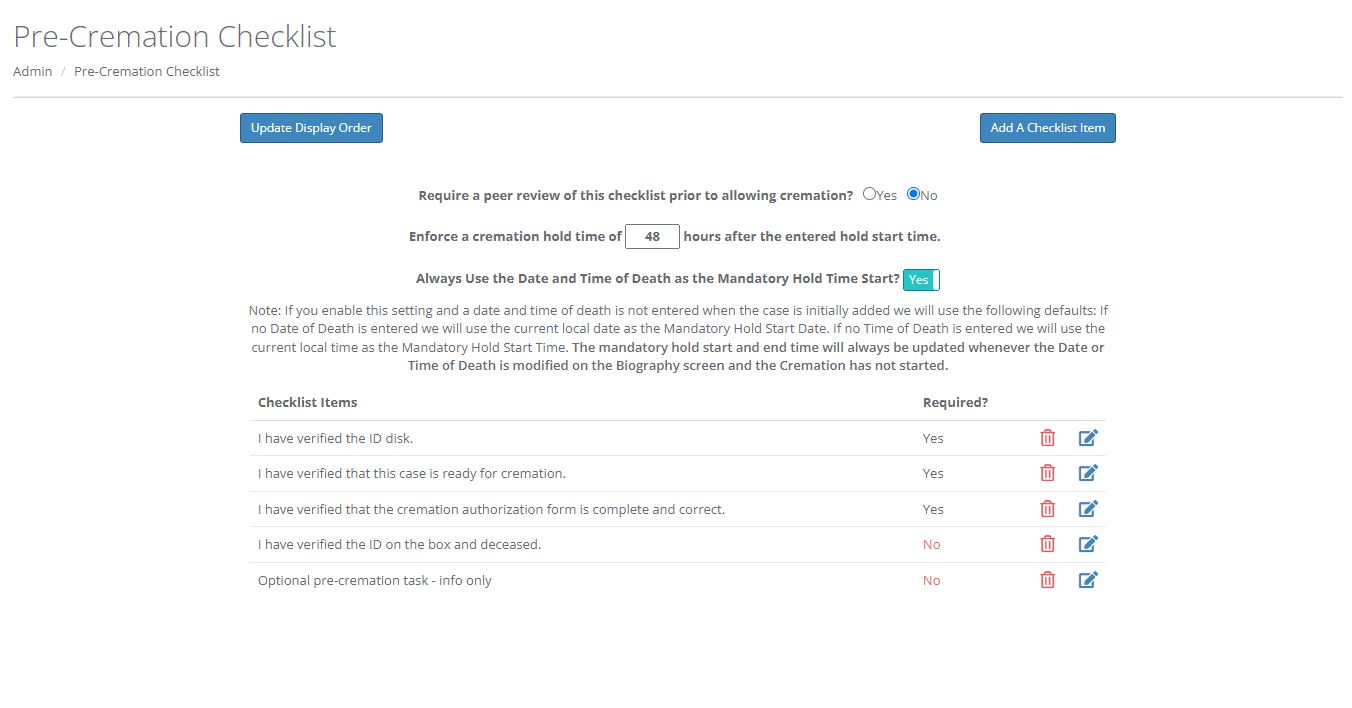Click the Update Display Order button
The width and height of the screenshot is (1352, 708).
point(311,127)
